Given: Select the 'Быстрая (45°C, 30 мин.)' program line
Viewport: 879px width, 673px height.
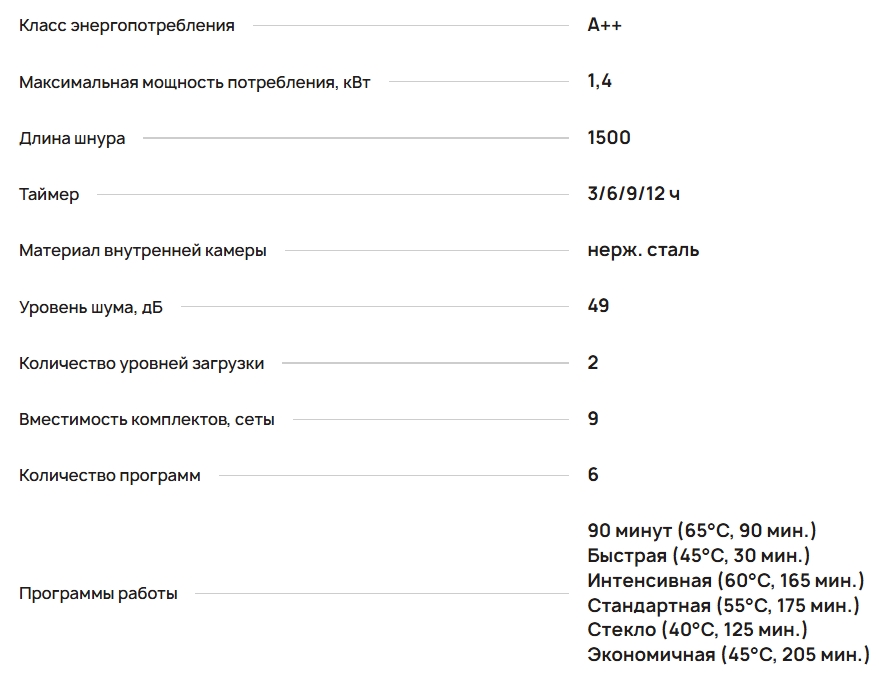Looking at the screenshot, I should [x=699, y=556].
